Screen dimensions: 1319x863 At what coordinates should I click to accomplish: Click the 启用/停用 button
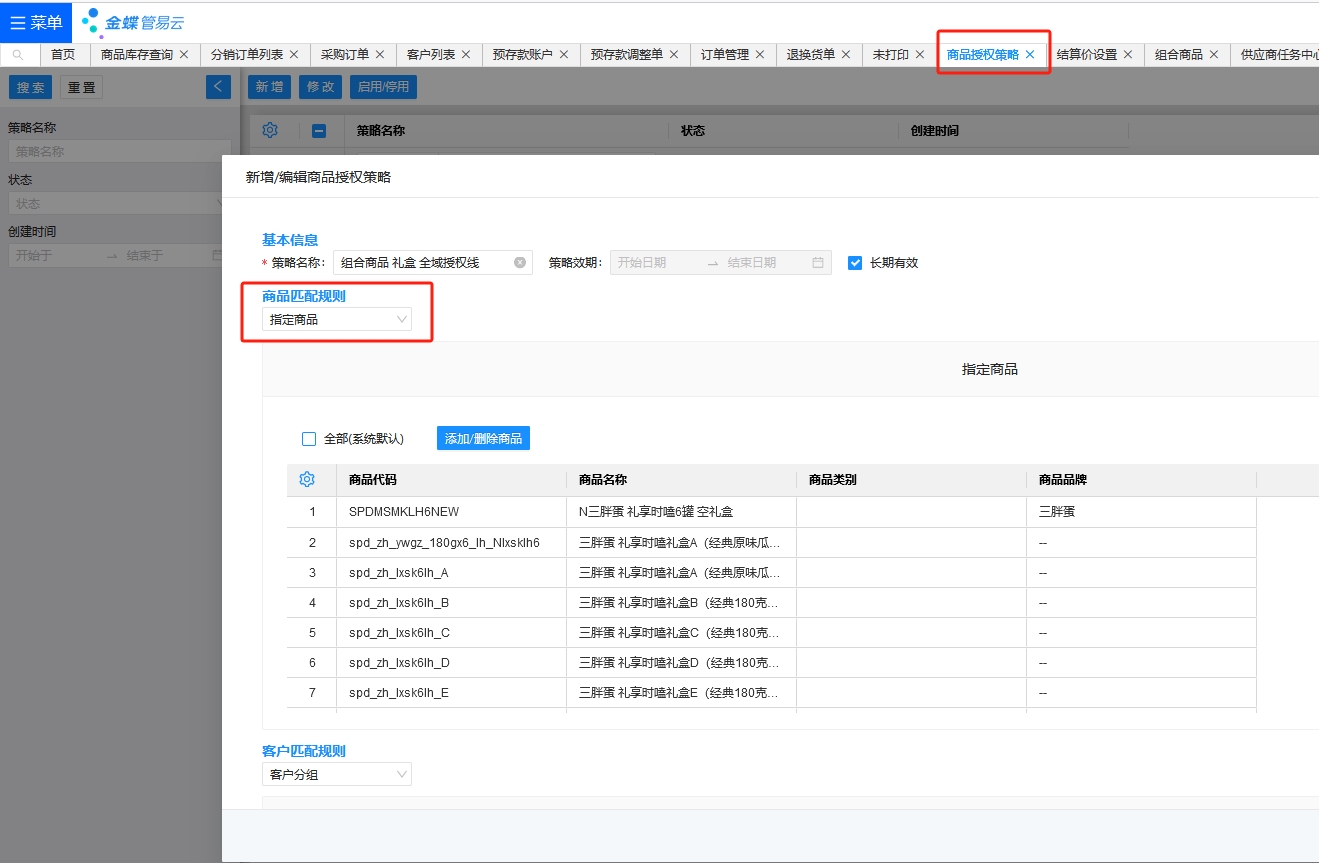tap(383, 87)
